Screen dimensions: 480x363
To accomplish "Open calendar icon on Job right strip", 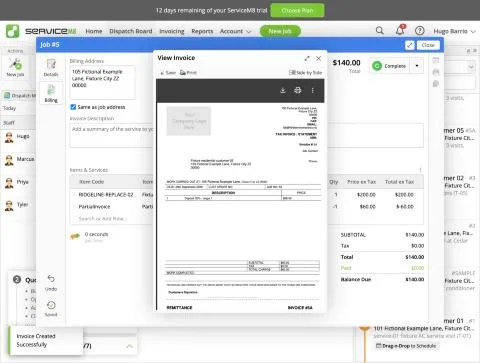I will tap(436, 60).
